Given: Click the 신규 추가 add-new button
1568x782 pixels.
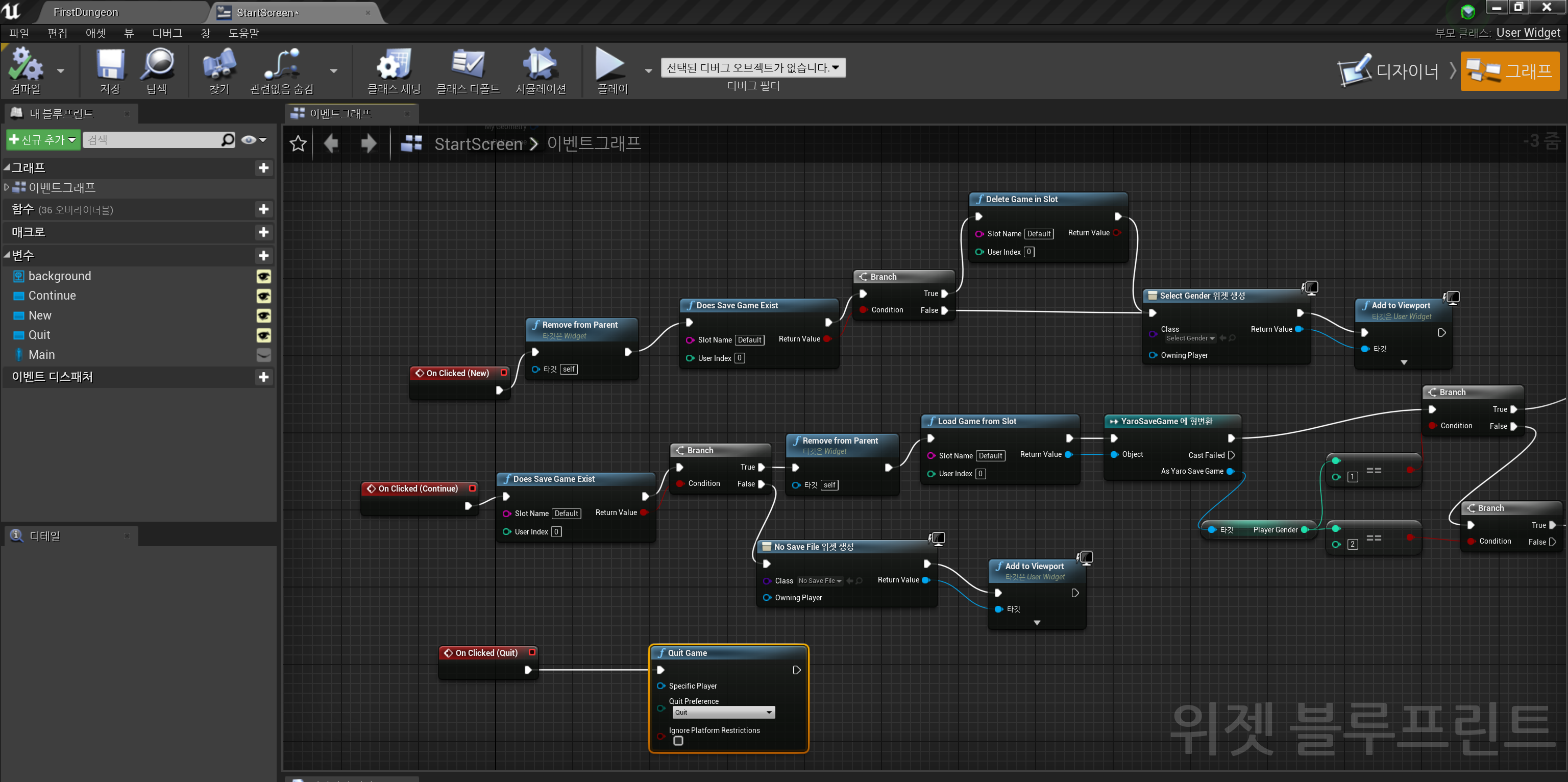Looking at the screenshot, I should (42, 140).
